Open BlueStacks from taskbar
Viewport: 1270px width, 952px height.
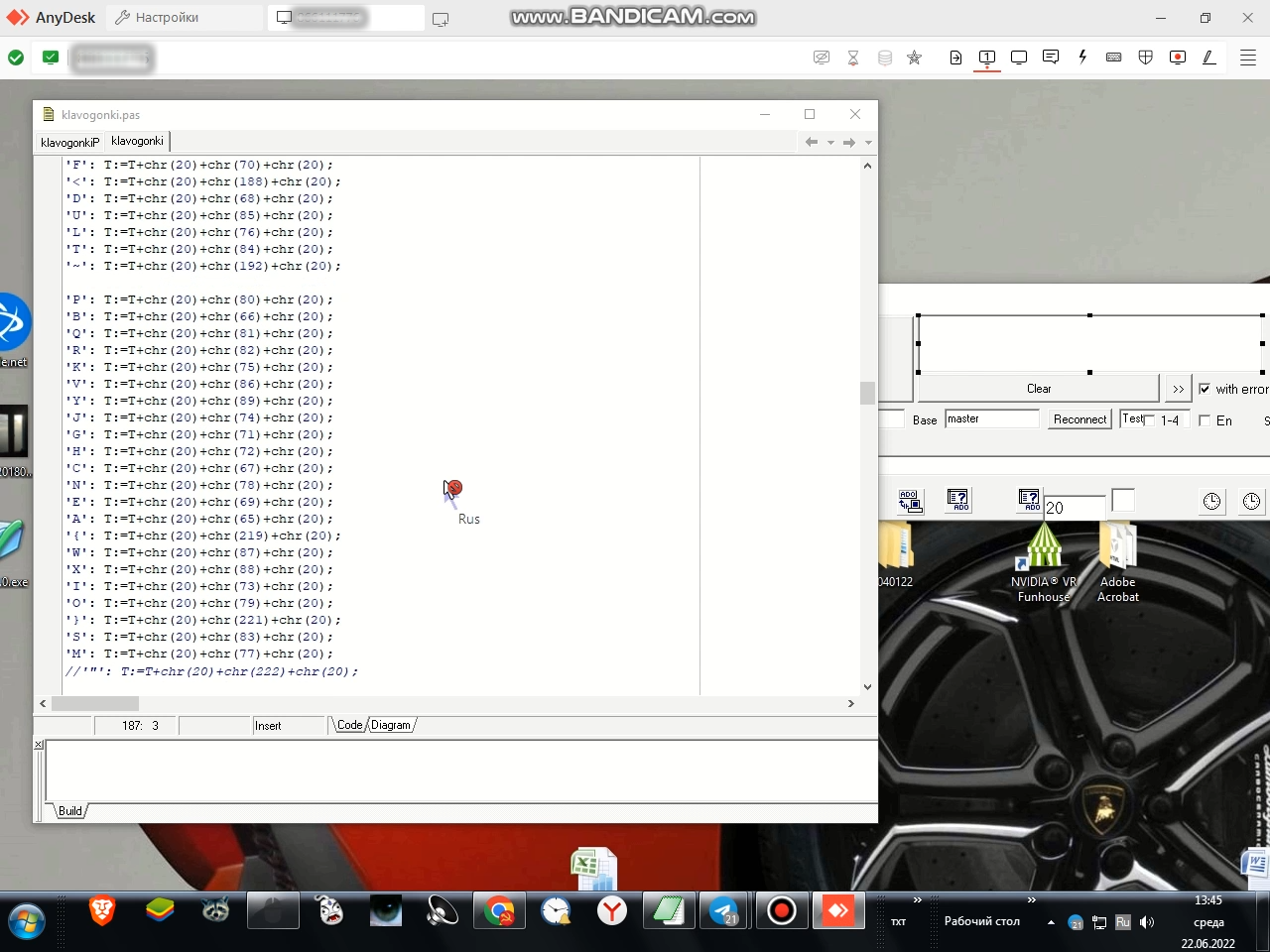point(160,910)
